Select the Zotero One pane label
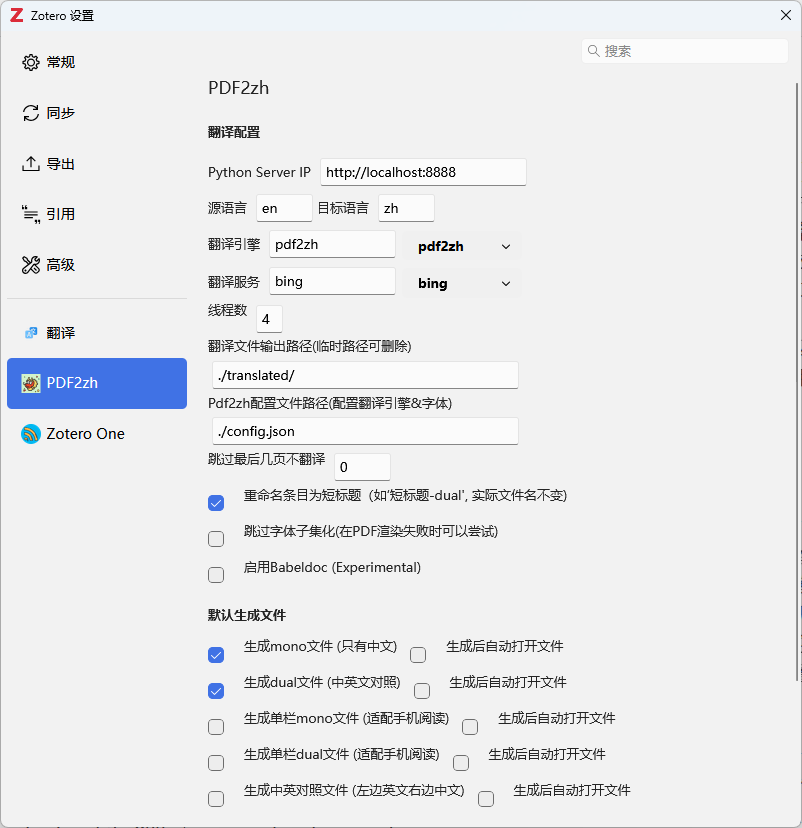Image resolution: width=802 pixels, height=828 pixels. (x=86, y=434)
